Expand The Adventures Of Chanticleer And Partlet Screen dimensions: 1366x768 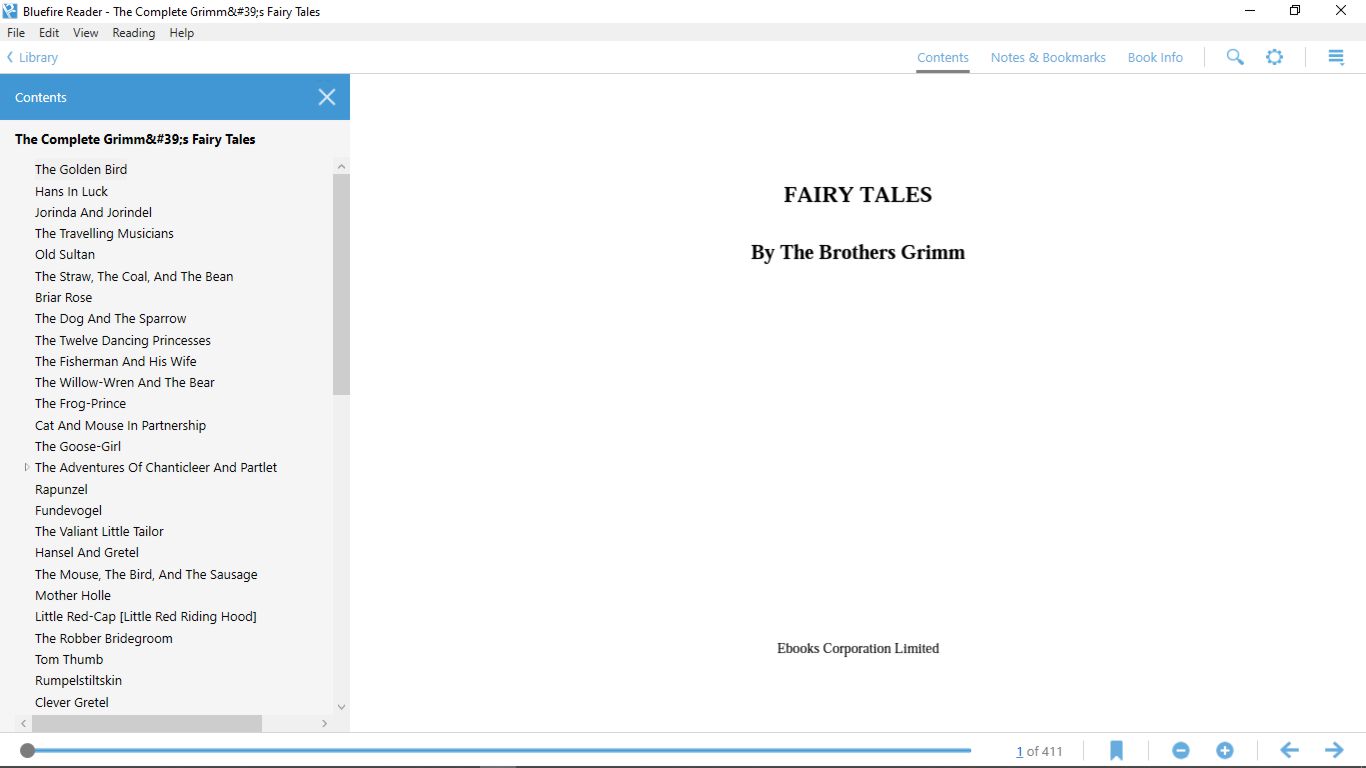27,467
